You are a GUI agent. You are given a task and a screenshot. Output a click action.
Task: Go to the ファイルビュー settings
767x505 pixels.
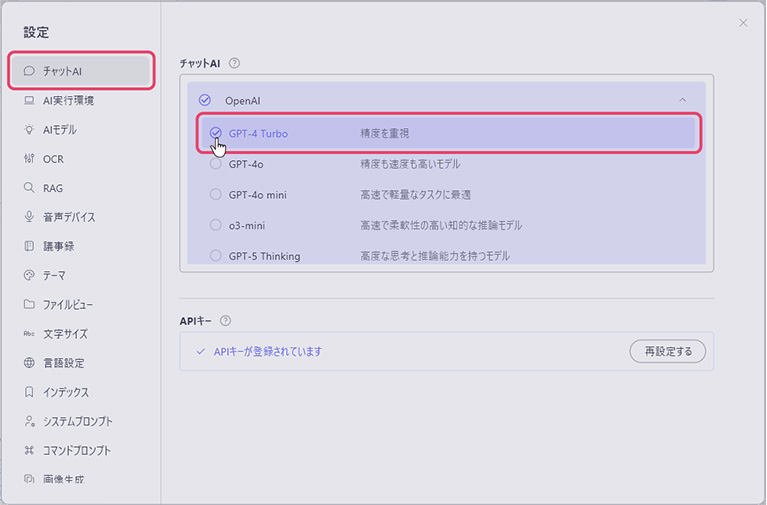(68, 304)
